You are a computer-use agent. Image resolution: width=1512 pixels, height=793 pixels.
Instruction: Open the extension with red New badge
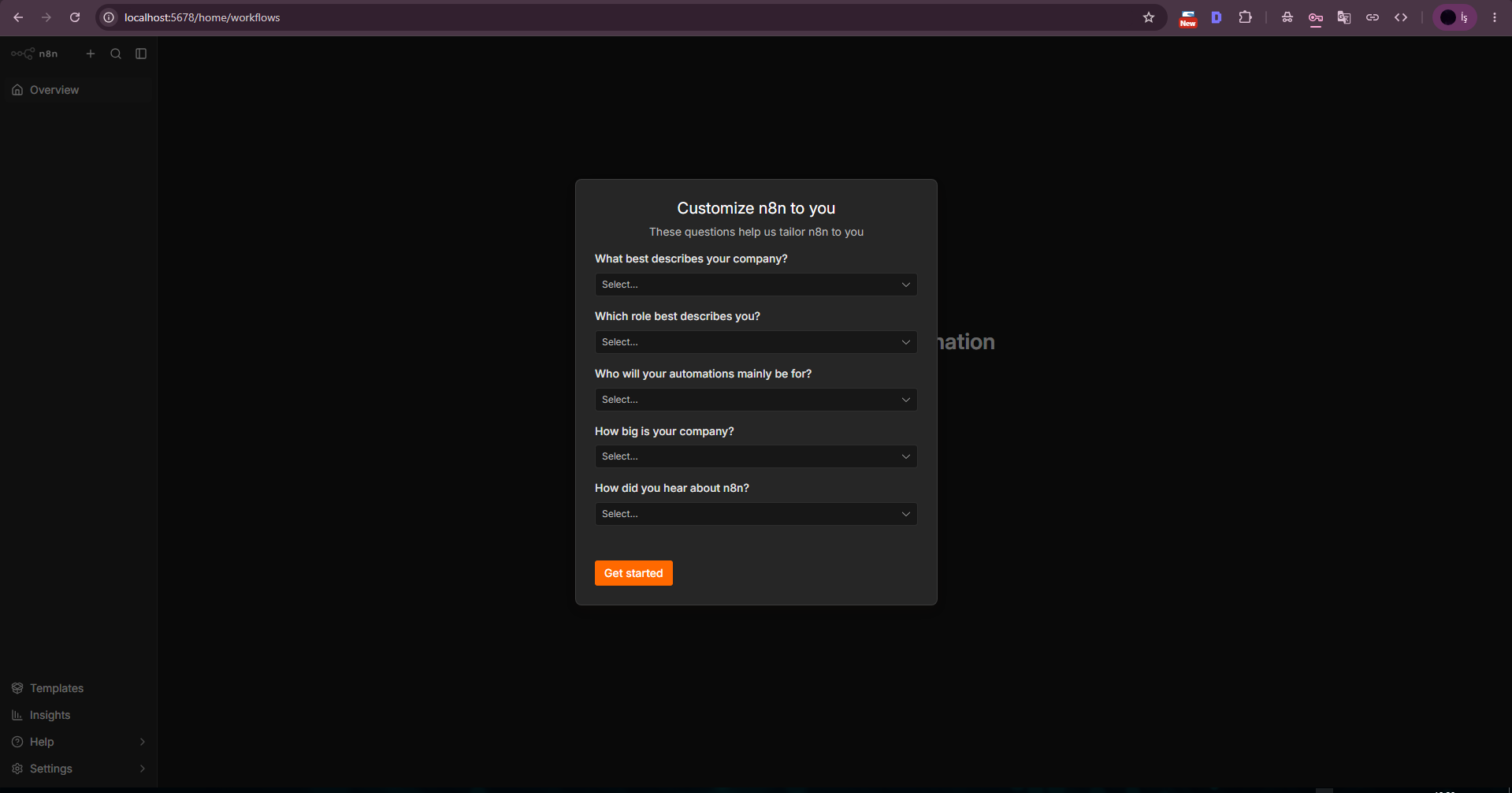click(1187, 18)
